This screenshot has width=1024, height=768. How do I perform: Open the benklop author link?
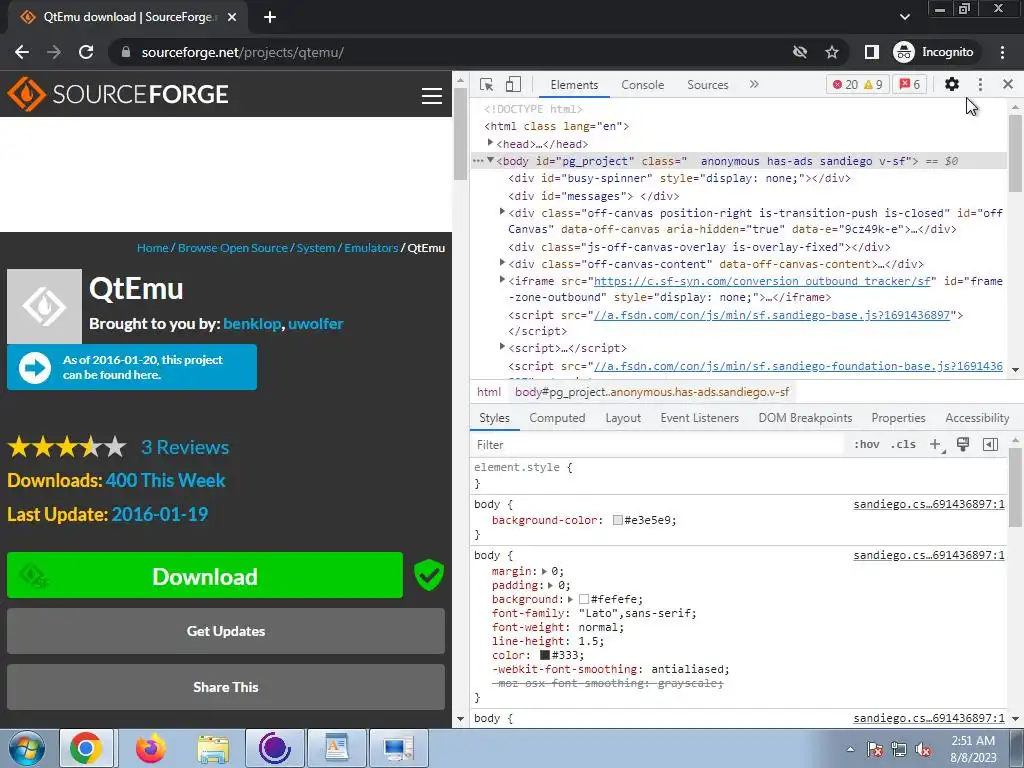(x=252, y=324)
